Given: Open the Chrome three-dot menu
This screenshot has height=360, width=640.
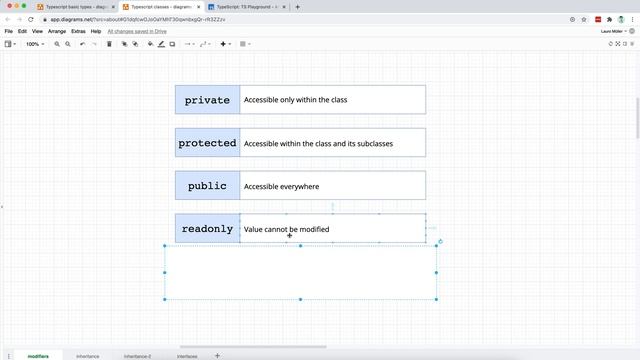Looking at the screenshot, I should 632,19.
